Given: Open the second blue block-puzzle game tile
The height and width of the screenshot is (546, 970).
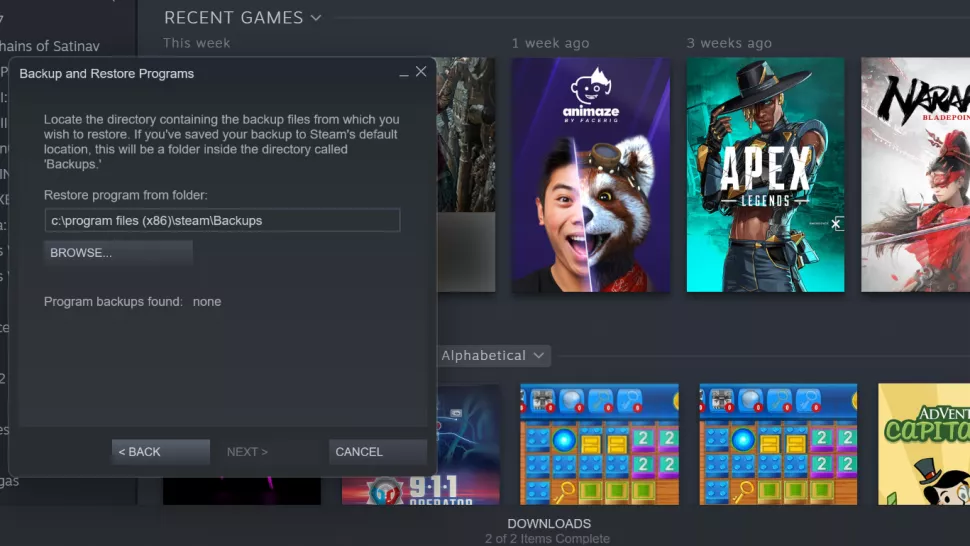Looking at the screenshot, I should point(778,445).
